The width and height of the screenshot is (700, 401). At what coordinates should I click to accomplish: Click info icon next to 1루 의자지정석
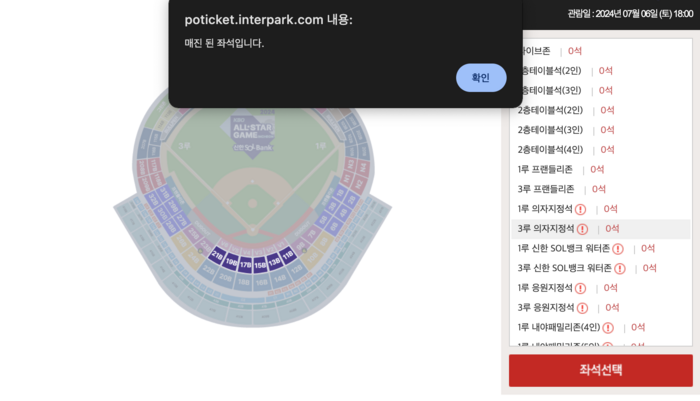click(x=581, y=209)
